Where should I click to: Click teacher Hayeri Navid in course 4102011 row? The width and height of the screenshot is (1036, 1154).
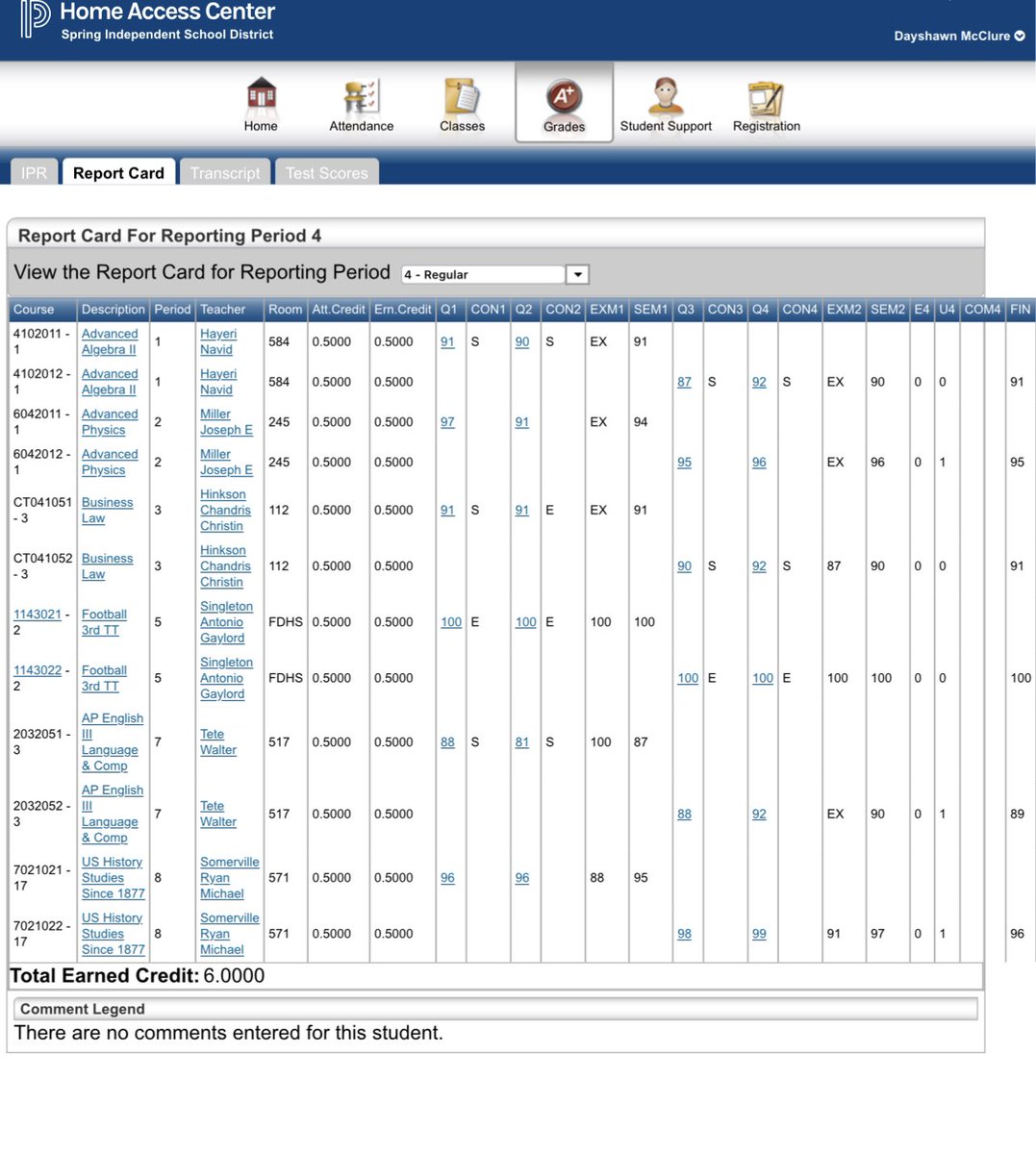218,341
